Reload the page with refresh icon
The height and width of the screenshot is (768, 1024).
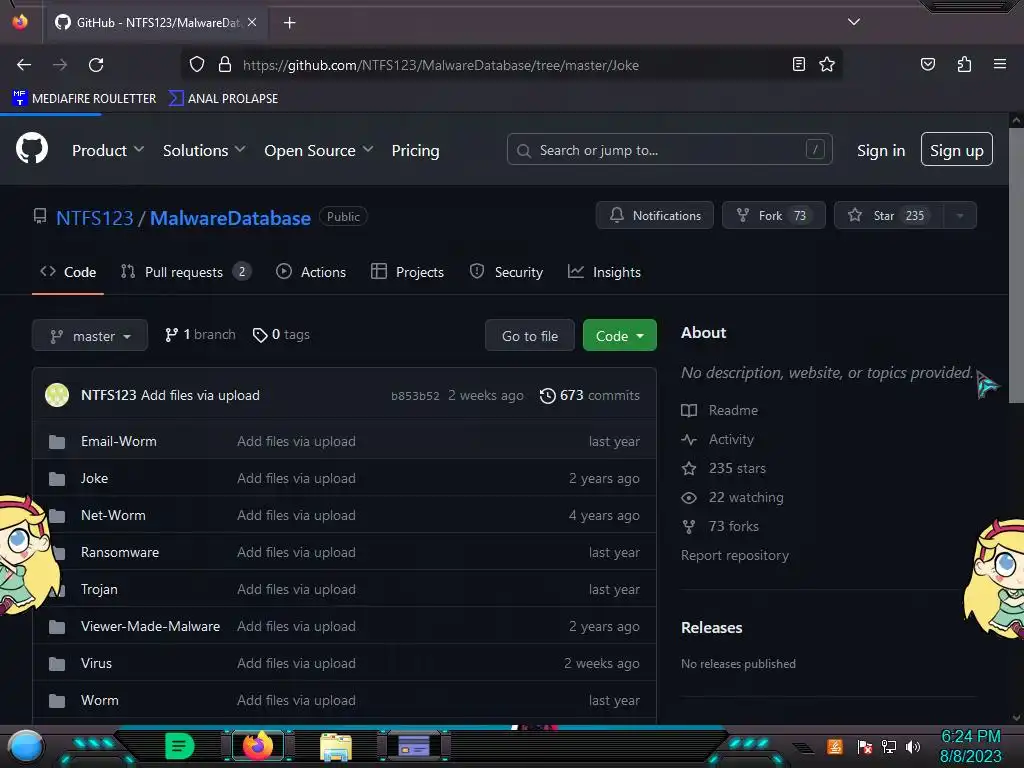tap(96, 65)
